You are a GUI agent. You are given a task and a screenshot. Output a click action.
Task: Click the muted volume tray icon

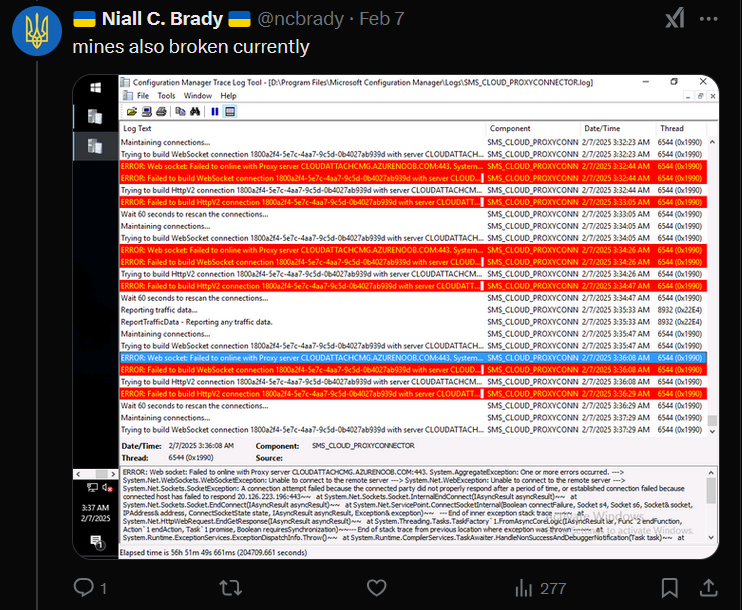tap(107, 487)
